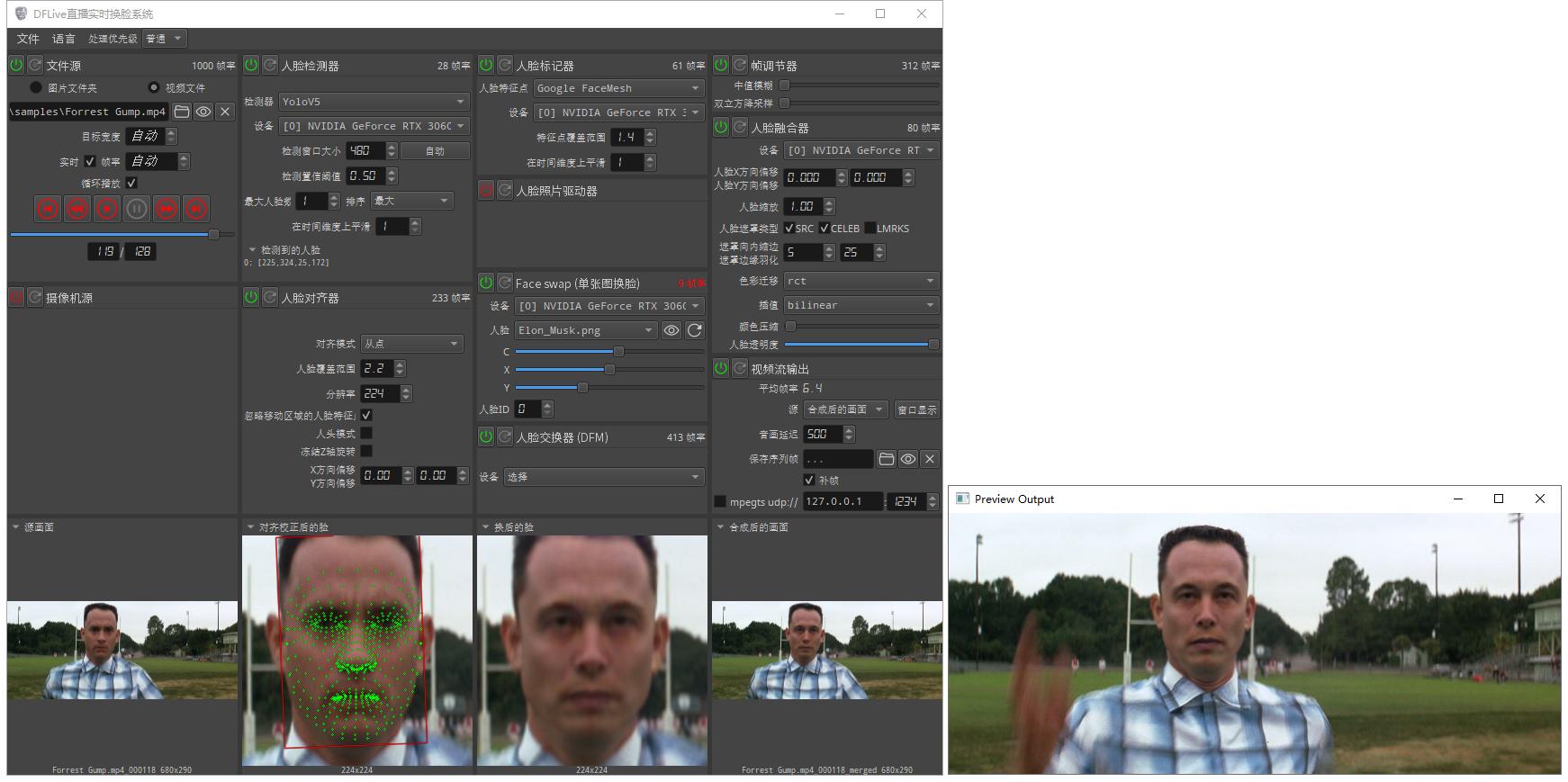
Task: Uncheck 循环播放 loop checkbox
Action: click(x=131, y=183)
